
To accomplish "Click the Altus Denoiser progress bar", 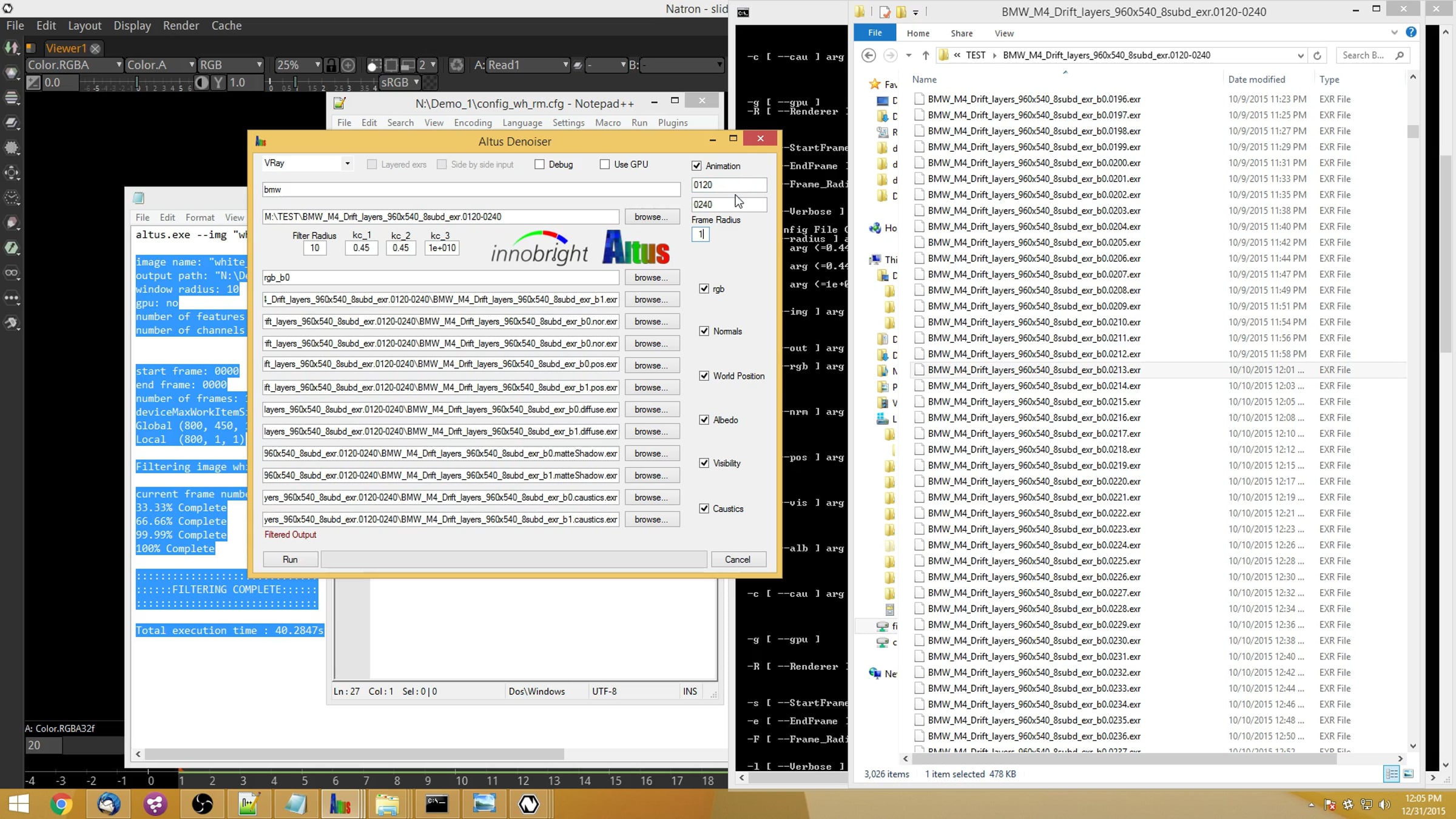I will (x=514, y=559).
